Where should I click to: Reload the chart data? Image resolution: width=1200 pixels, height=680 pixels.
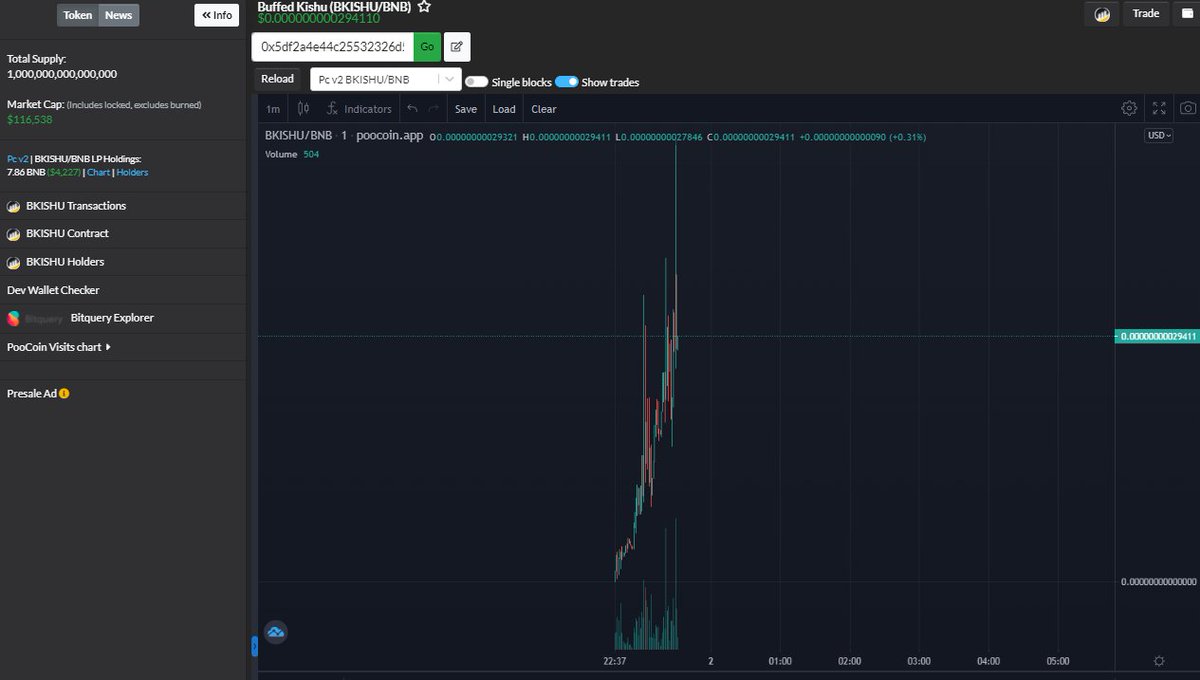tap(277, 79)
